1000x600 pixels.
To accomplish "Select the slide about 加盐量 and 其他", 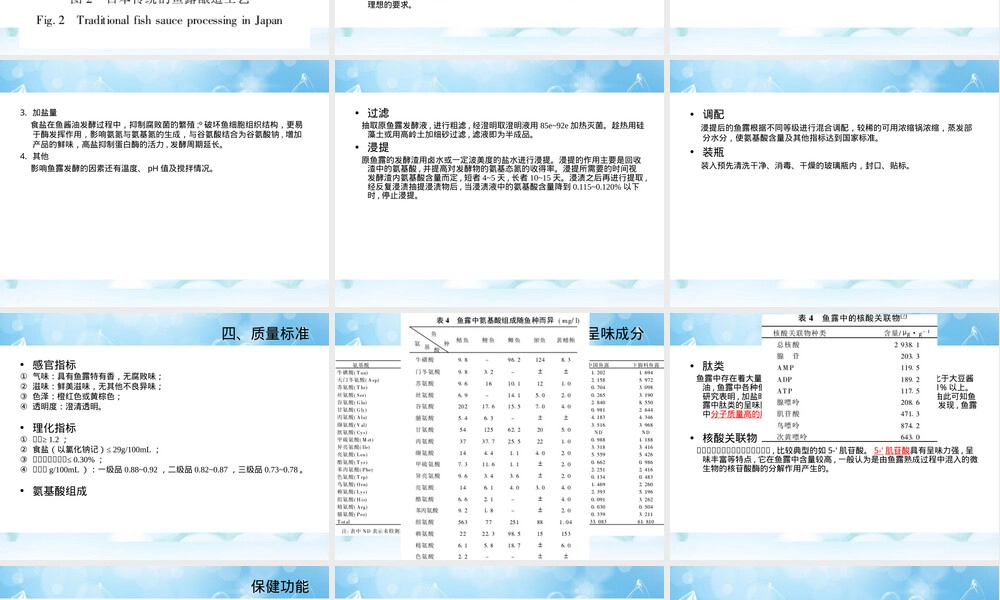I will [165, 184].
